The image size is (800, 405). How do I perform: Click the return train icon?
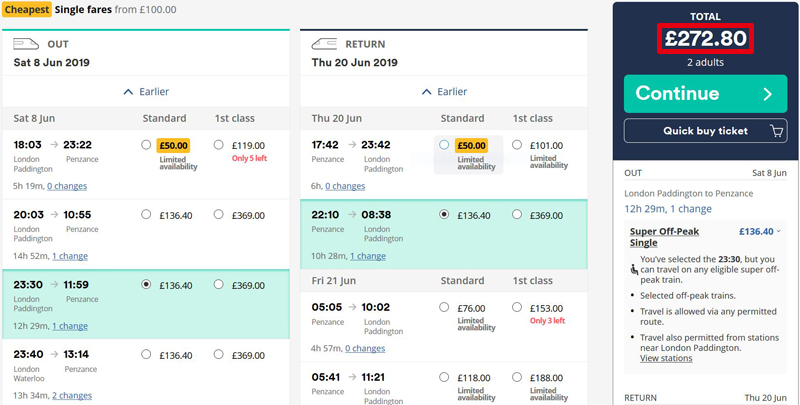click(324, 44)
